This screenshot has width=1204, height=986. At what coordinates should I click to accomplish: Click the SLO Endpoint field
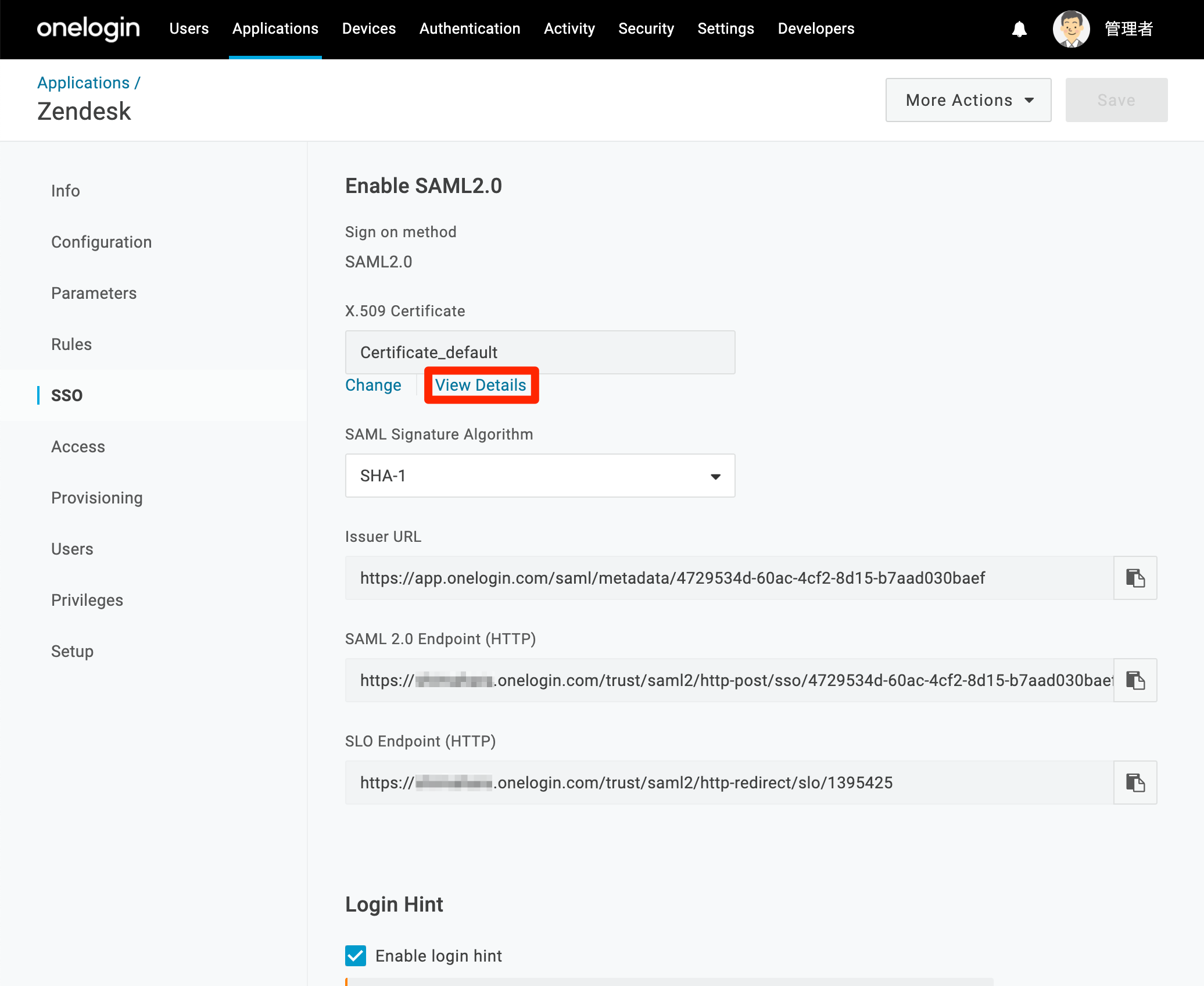pyautogui.click(x=729, y=783)
